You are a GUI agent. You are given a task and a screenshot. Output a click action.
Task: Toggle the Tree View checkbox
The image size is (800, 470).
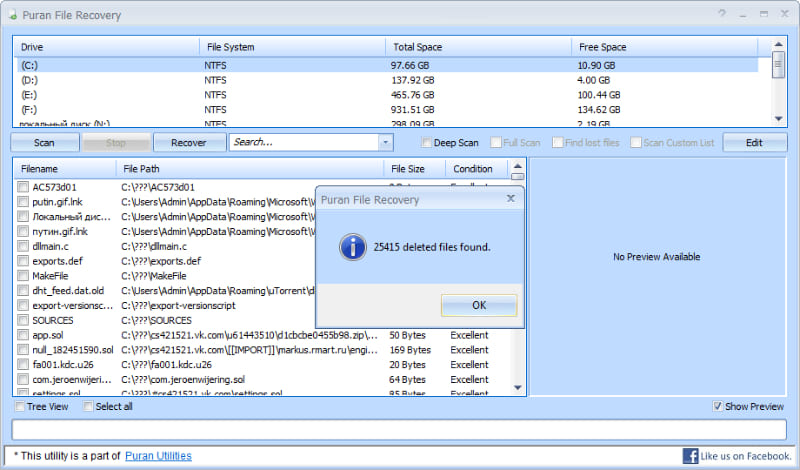[20, 407]
